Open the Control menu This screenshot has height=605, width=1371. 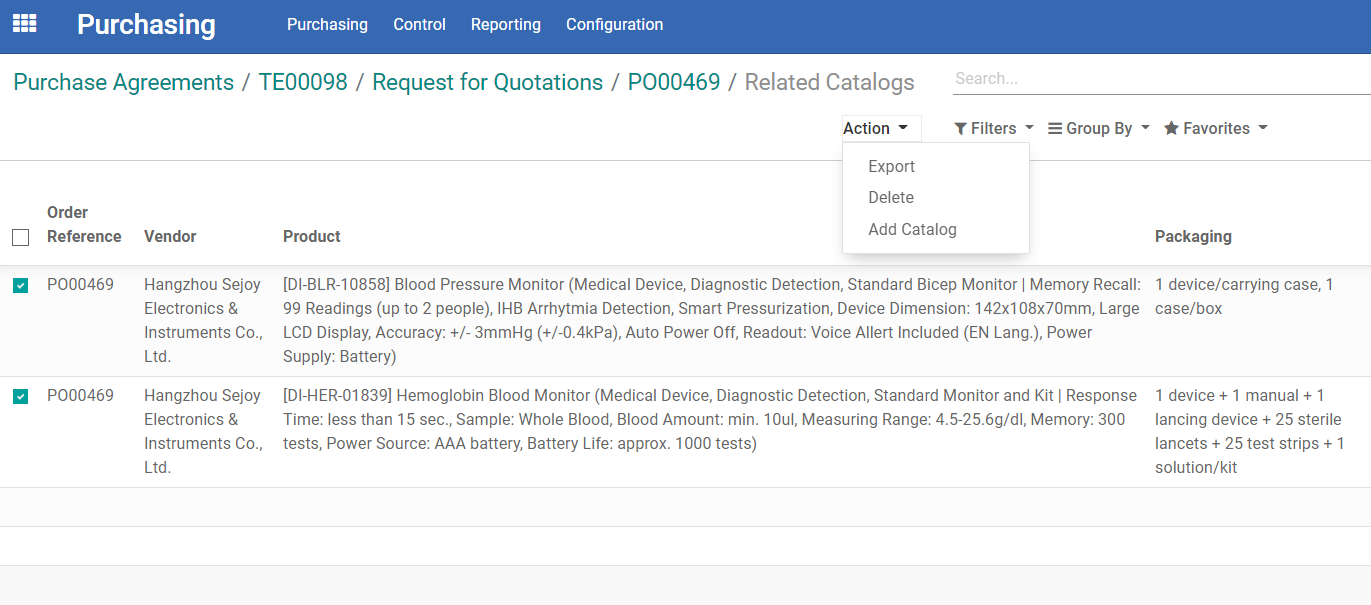419,24
